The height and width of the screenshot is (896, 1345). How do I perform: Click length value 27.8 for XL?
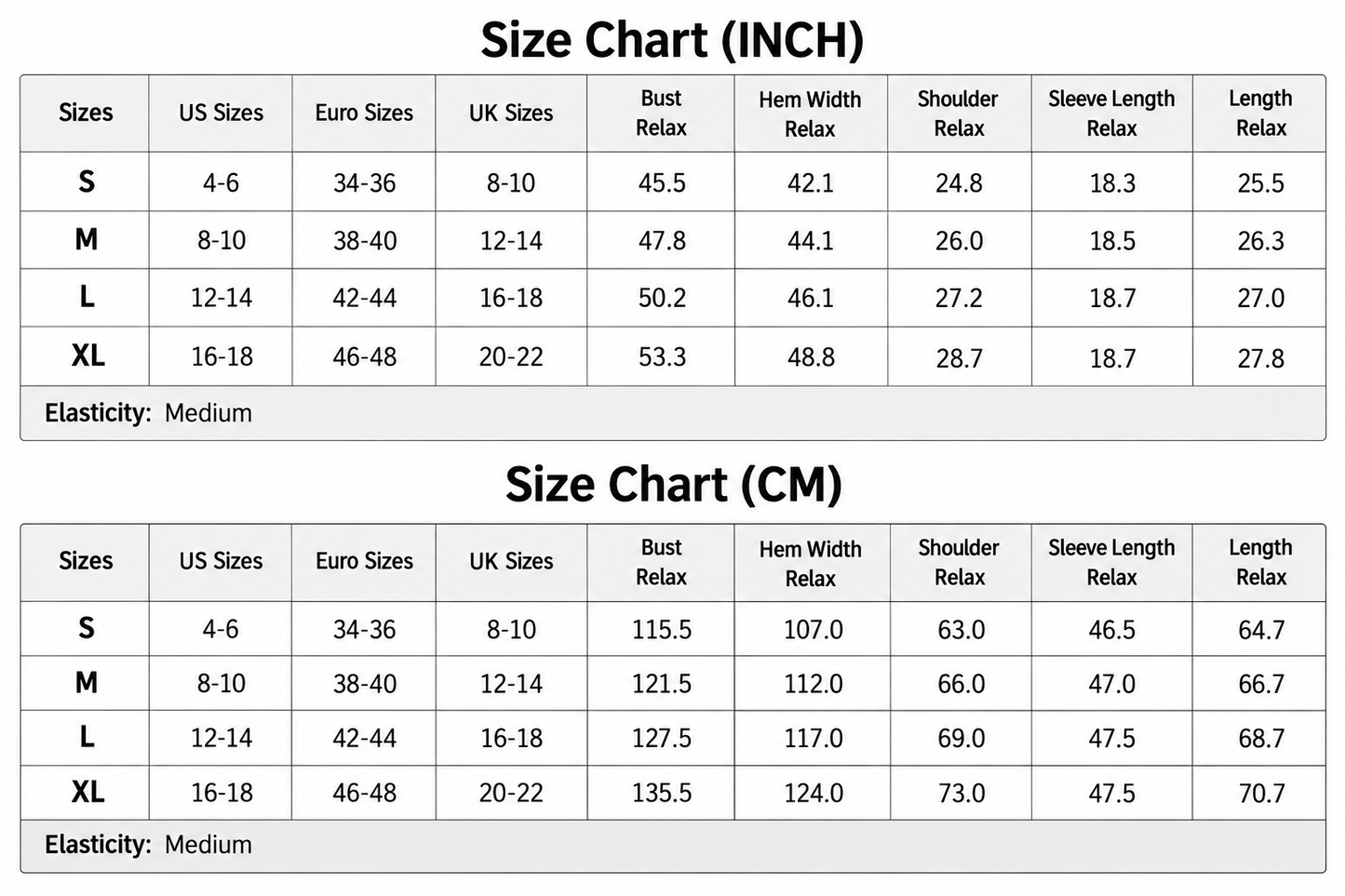tap(1260, 358)
